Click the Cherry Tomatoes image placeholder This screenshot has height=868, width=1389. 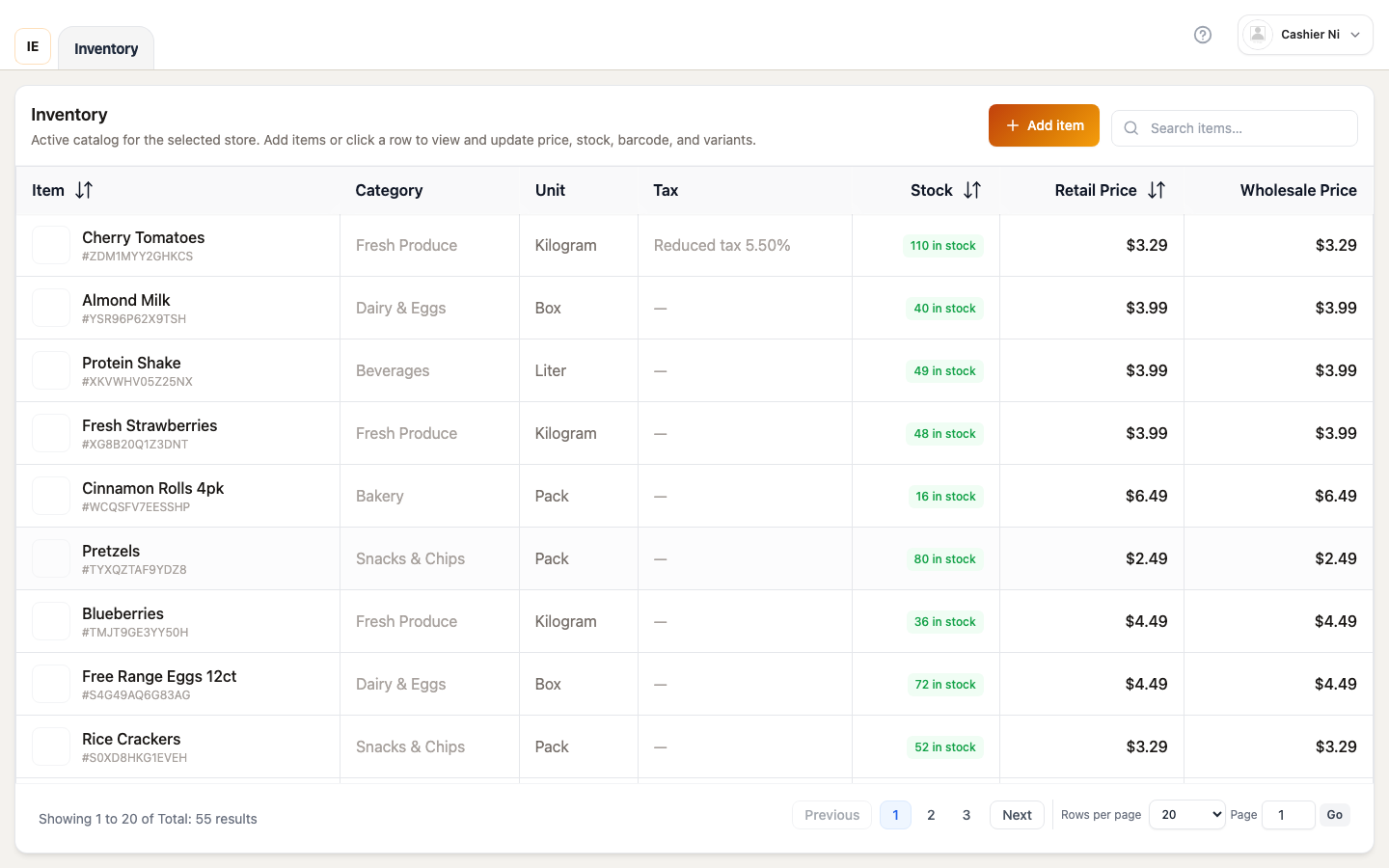tap(51, 245)
